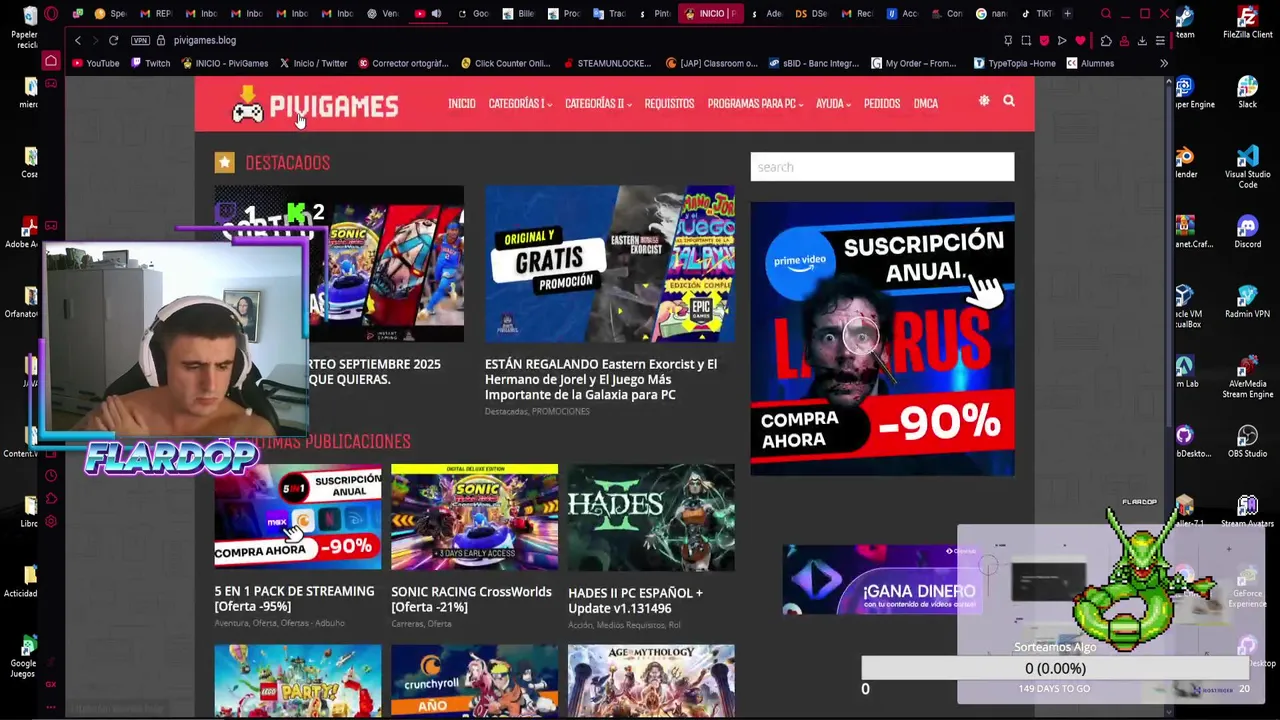Click the PiviGames logo in header
The height and width of the screenshot is (720, 1280).
[315, 104]
